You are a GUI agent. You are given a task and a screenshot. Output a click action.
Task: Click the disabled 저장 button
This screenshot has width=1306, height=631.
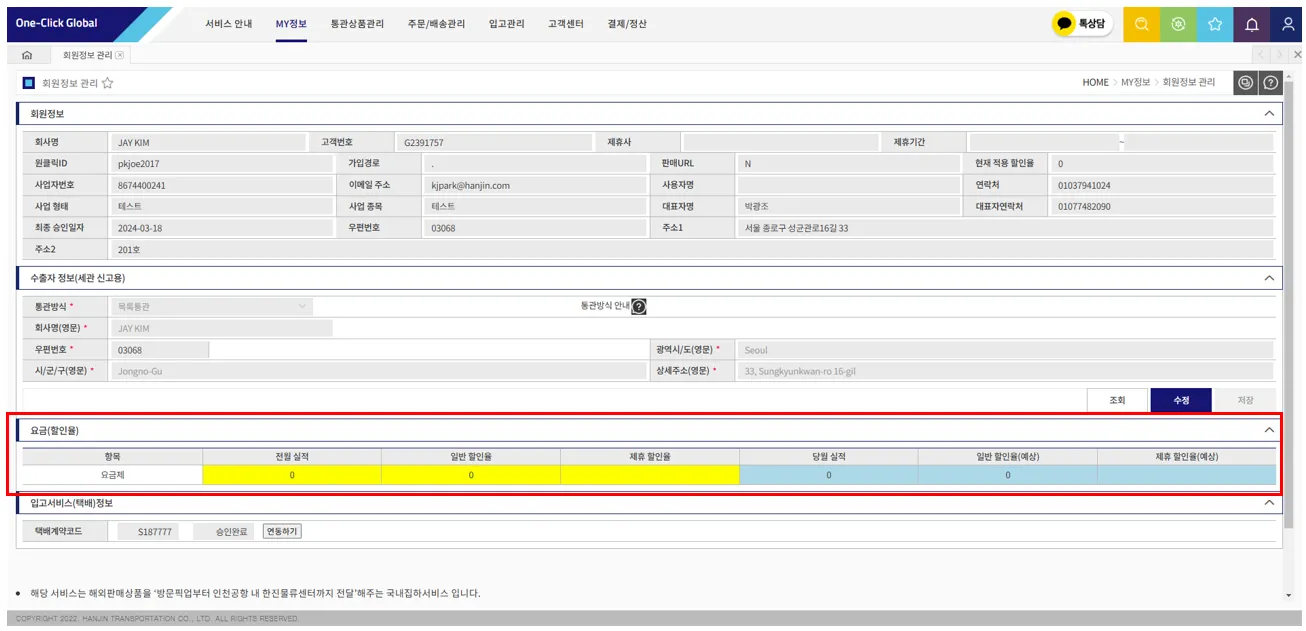click(x=1245, y=400)
